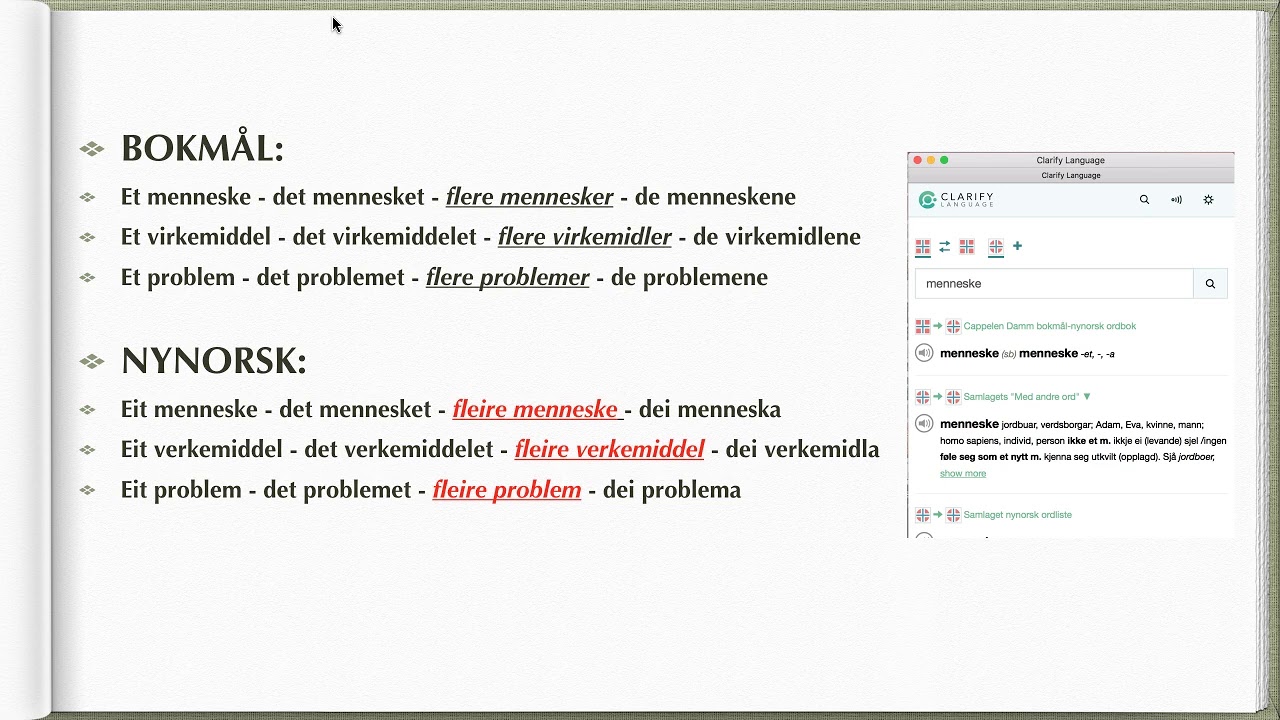Open Cappelen Damm bokmål-nynorsk ordbok heading
This screenshot has height=720, width=1280.
coord(1049,326)
